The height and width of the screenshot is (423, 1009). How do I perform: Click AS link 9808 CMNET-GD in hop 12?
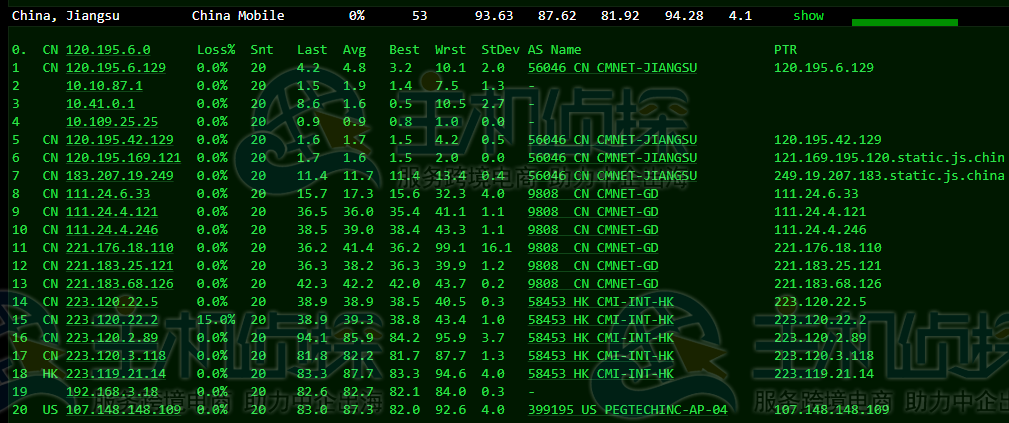pos(593,266)
